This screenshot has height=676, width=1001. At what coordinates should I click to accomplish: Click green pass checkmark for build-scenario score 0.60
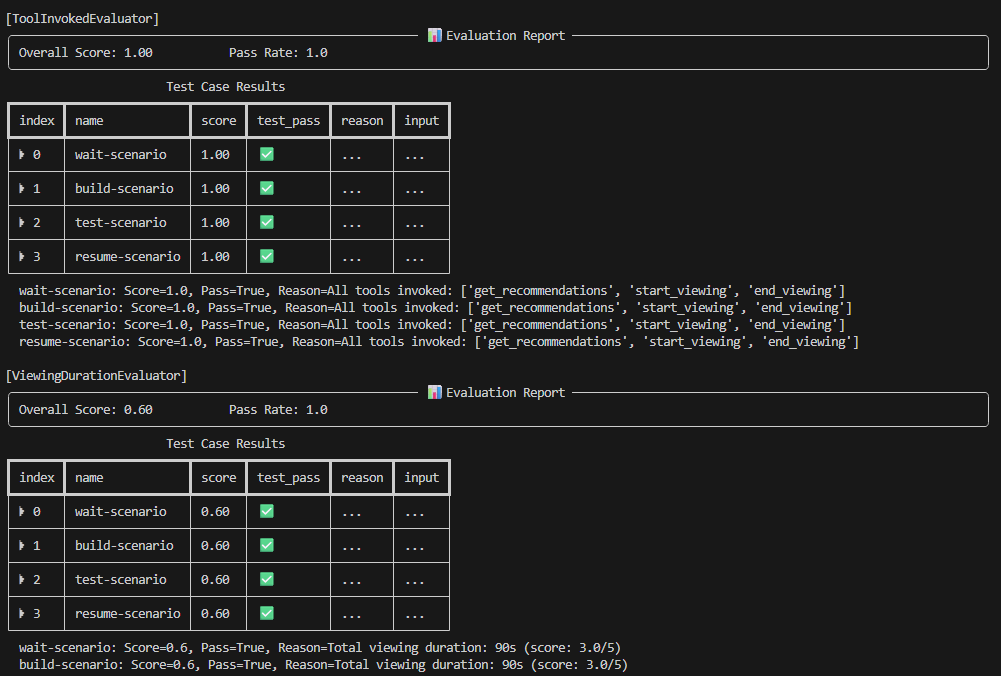pyautogui.click(x=267, y=545)
